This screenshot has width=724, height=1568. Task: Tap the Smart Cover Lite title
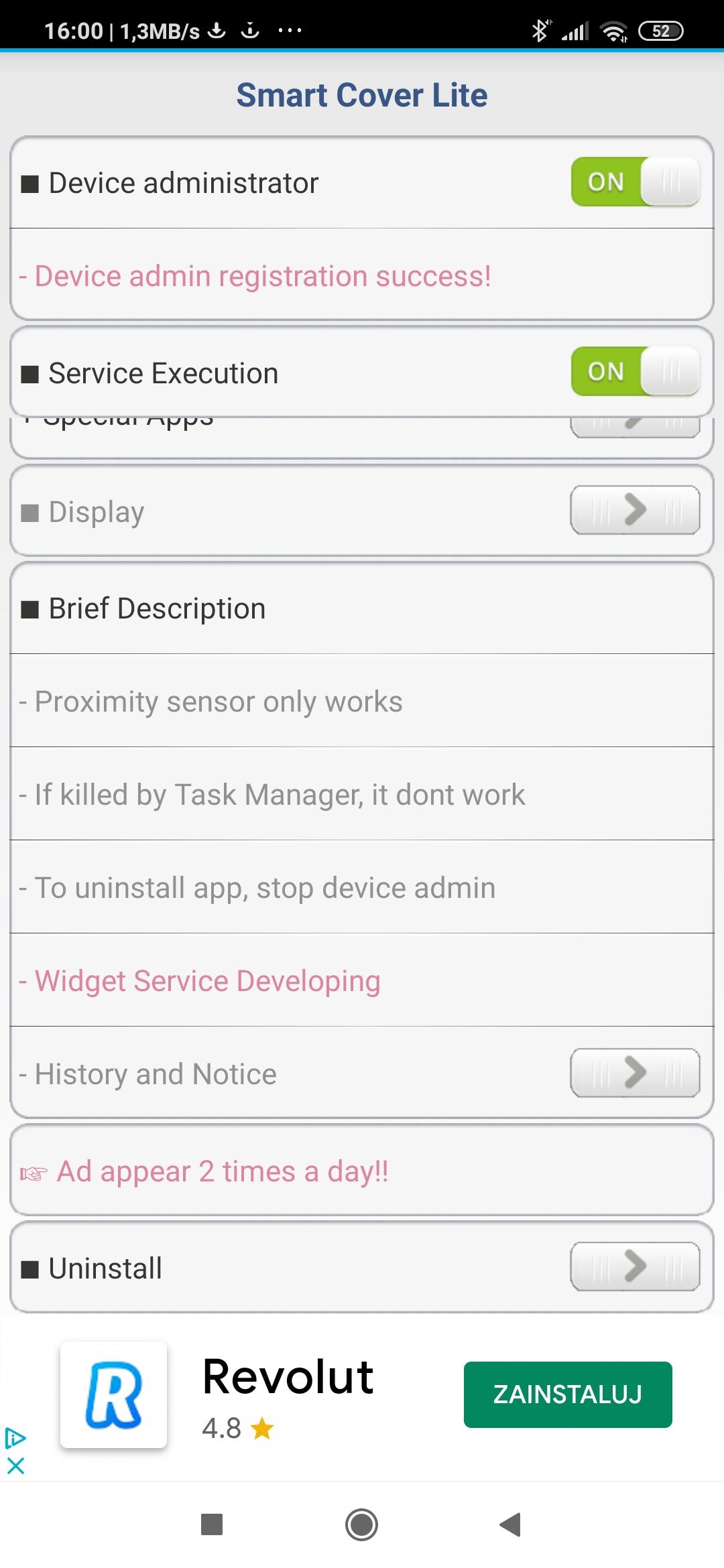pos(362,95)
